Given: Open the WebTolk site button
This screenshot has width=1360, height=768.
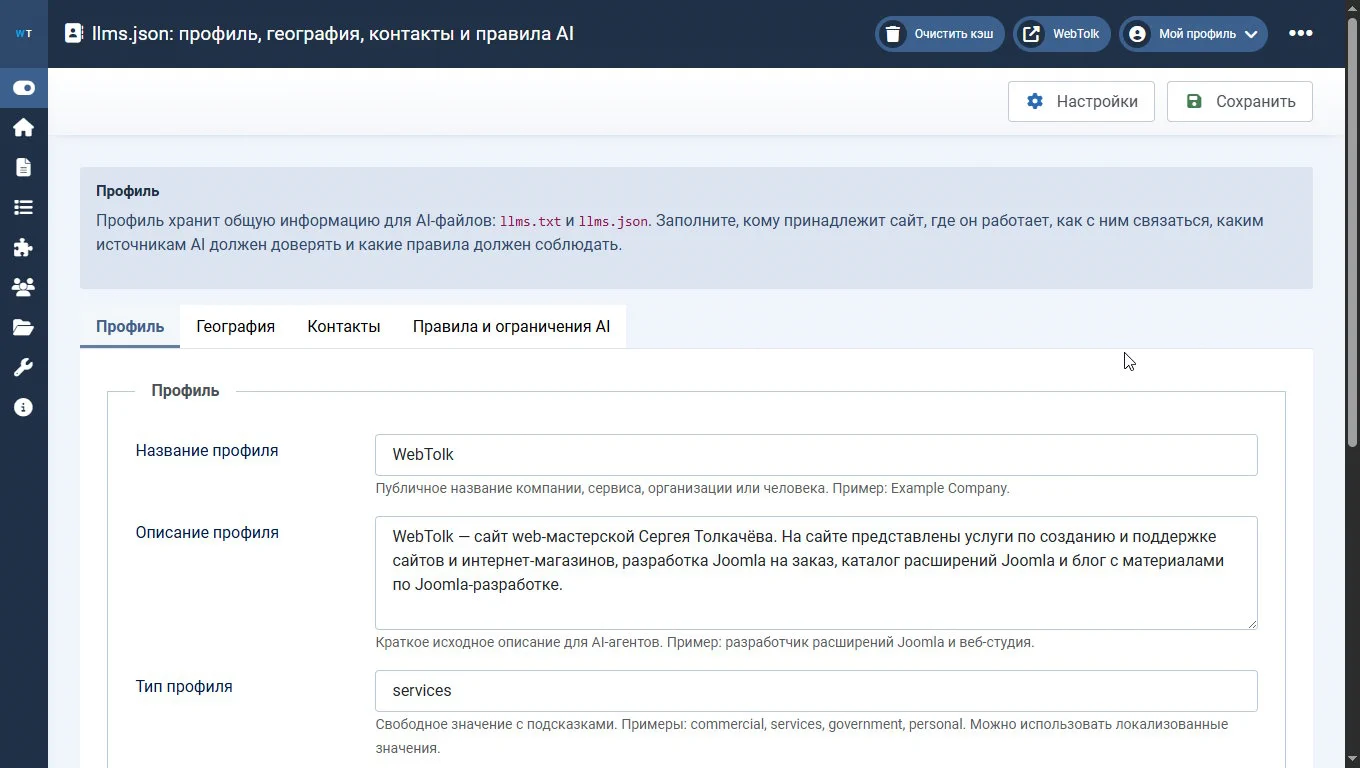Looking at the screenshot, I should [1062, 34].
